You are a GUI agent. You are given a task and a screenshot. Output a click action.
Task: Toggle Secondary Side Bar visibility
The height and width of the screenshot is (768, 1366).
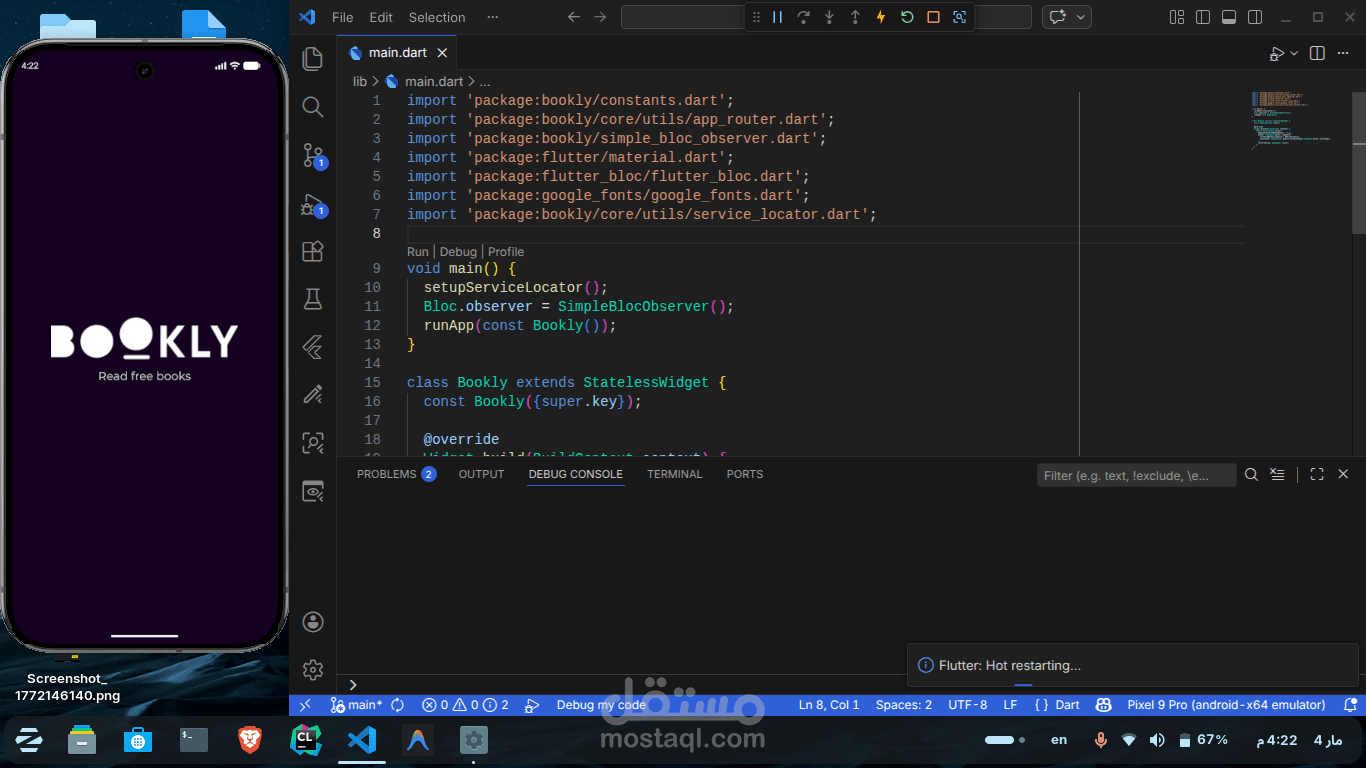point(1255,17)
